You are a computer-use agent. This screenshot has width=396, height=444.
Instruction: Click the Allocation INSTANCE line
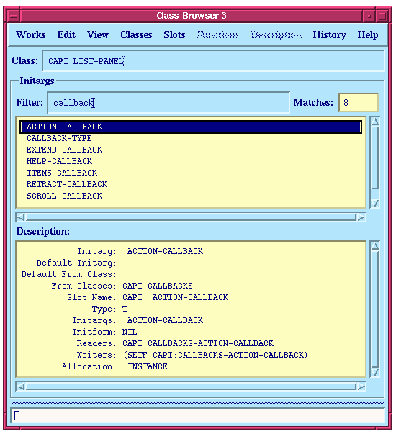pos(115,366)
